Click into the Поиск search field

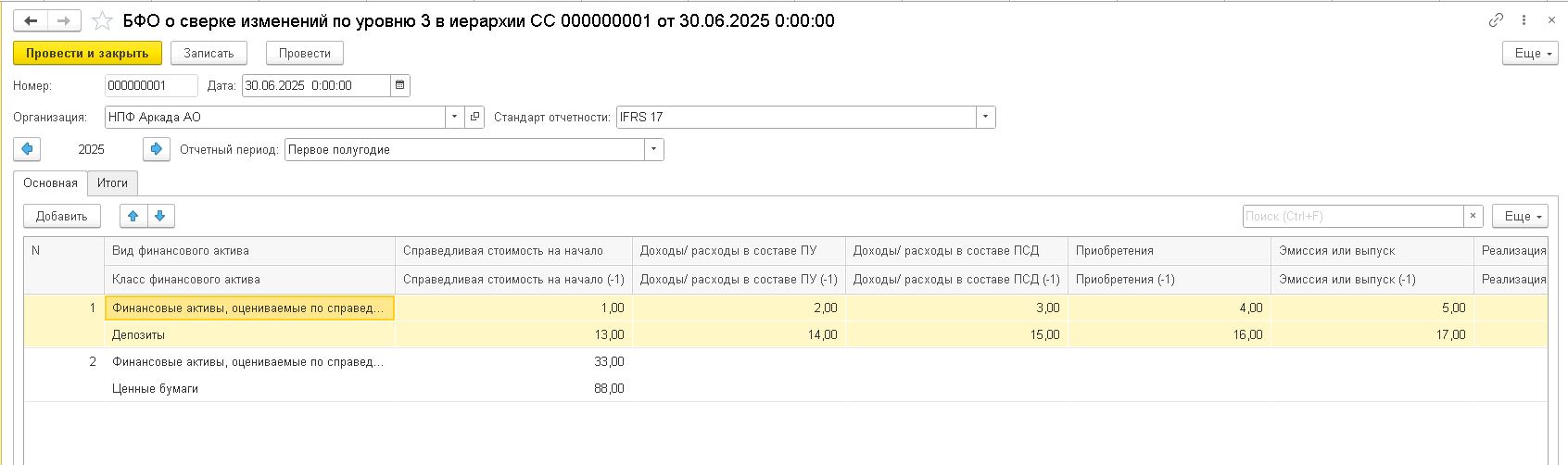pyautogui.click(x=1351, y=216)
